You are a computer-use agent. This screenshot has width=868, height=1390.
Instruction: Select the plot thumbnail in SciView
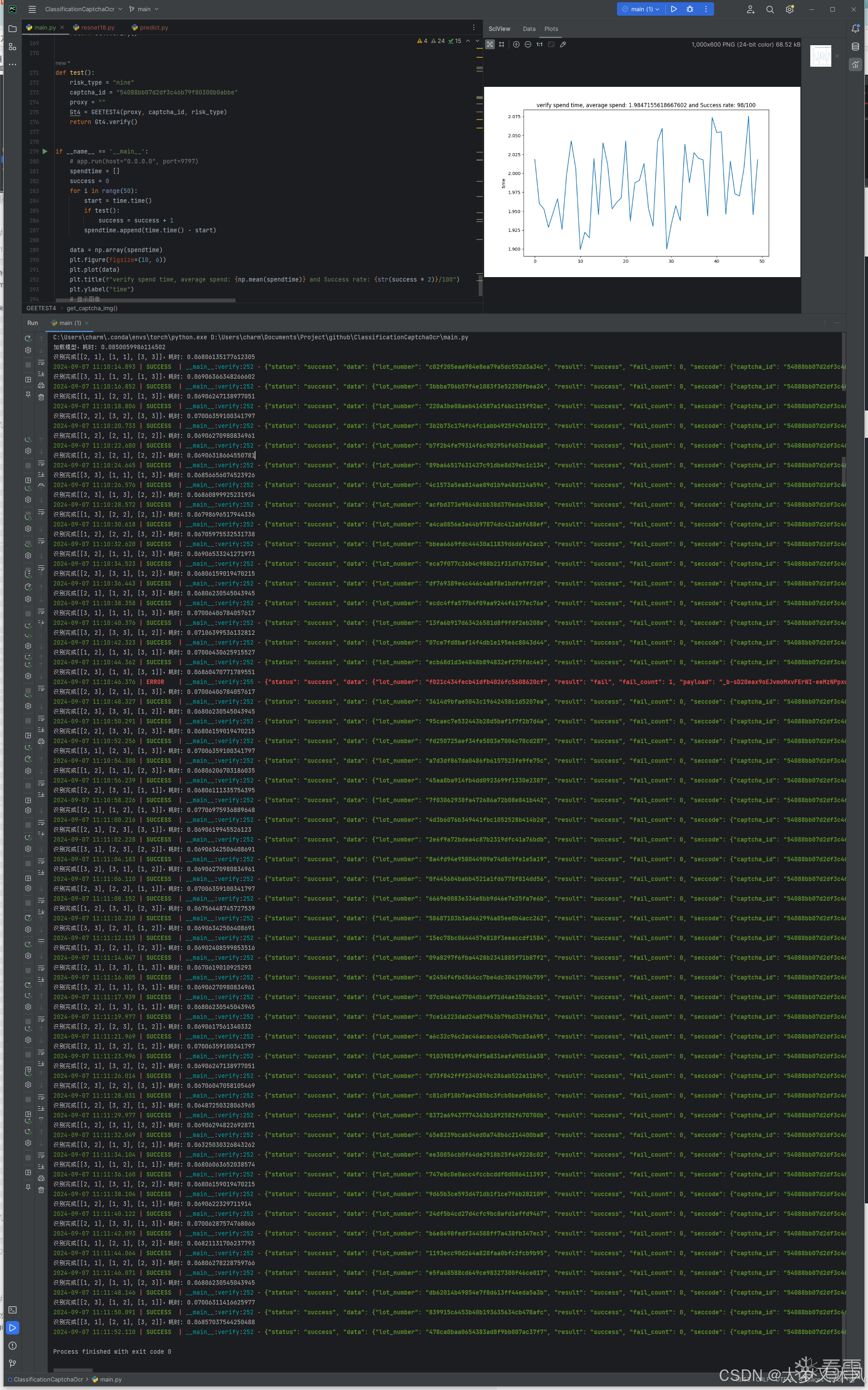821,56
